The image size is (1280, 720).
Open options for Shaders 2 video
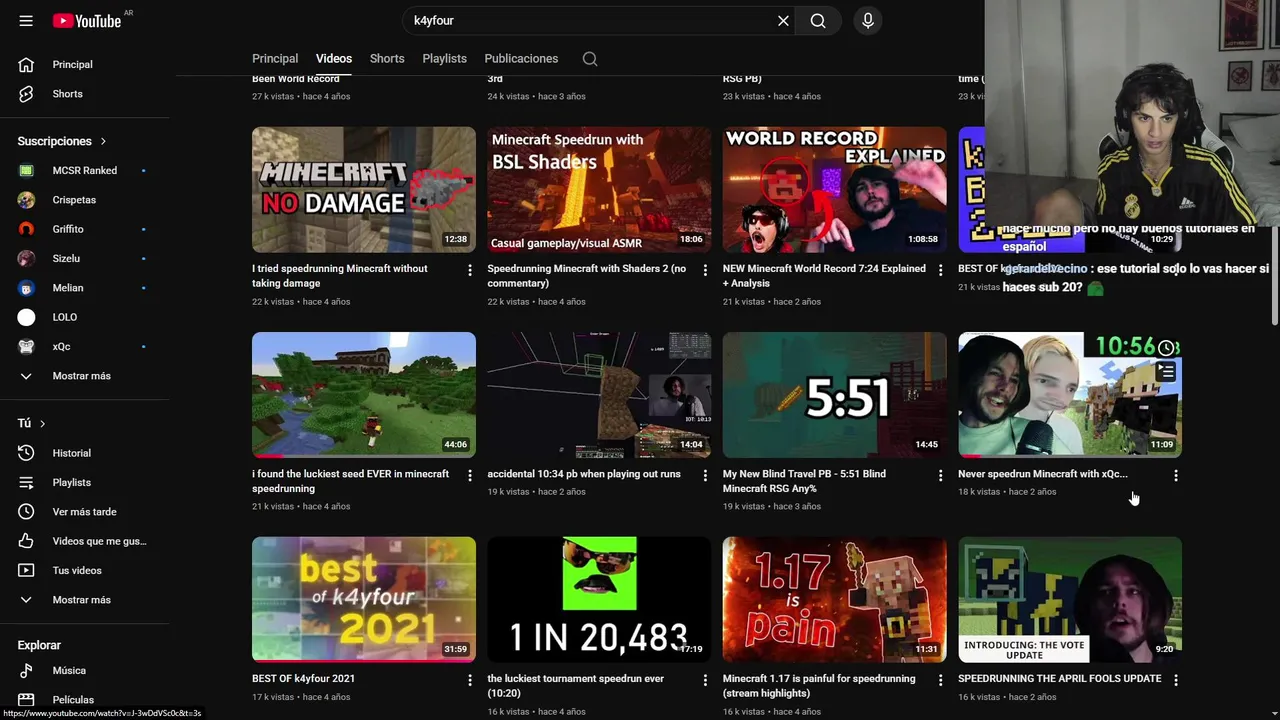pos(705,270)
